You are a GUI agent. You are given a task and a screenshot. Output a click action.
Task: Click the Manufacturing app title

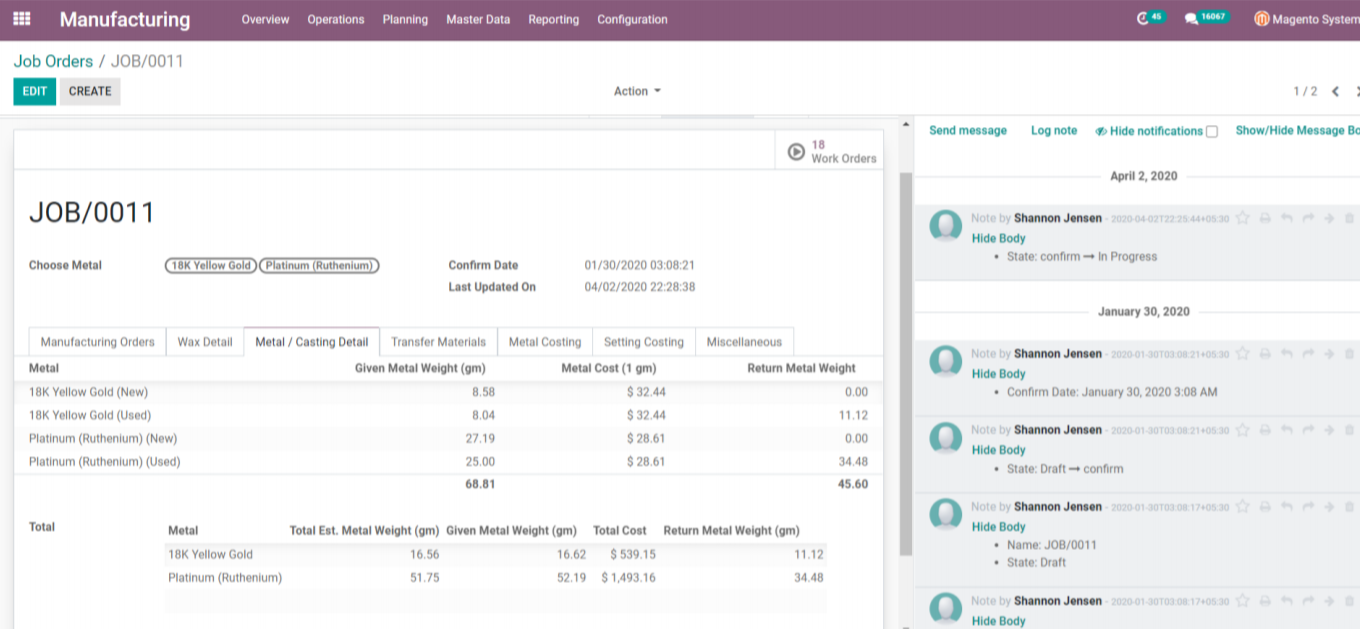click(x=125, y=19)
